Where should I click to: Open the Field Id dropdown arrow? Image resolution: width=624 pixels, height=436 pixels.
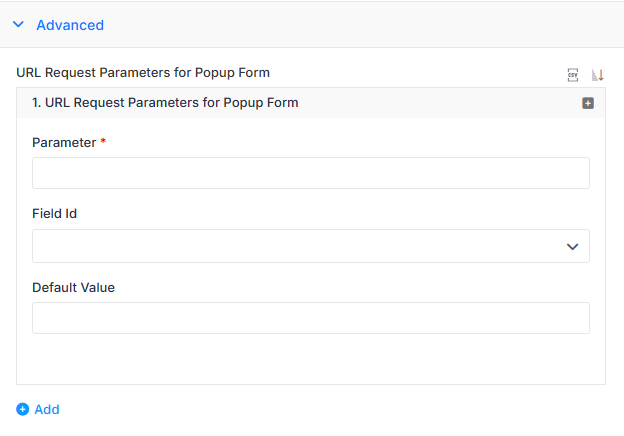point(572,247)
